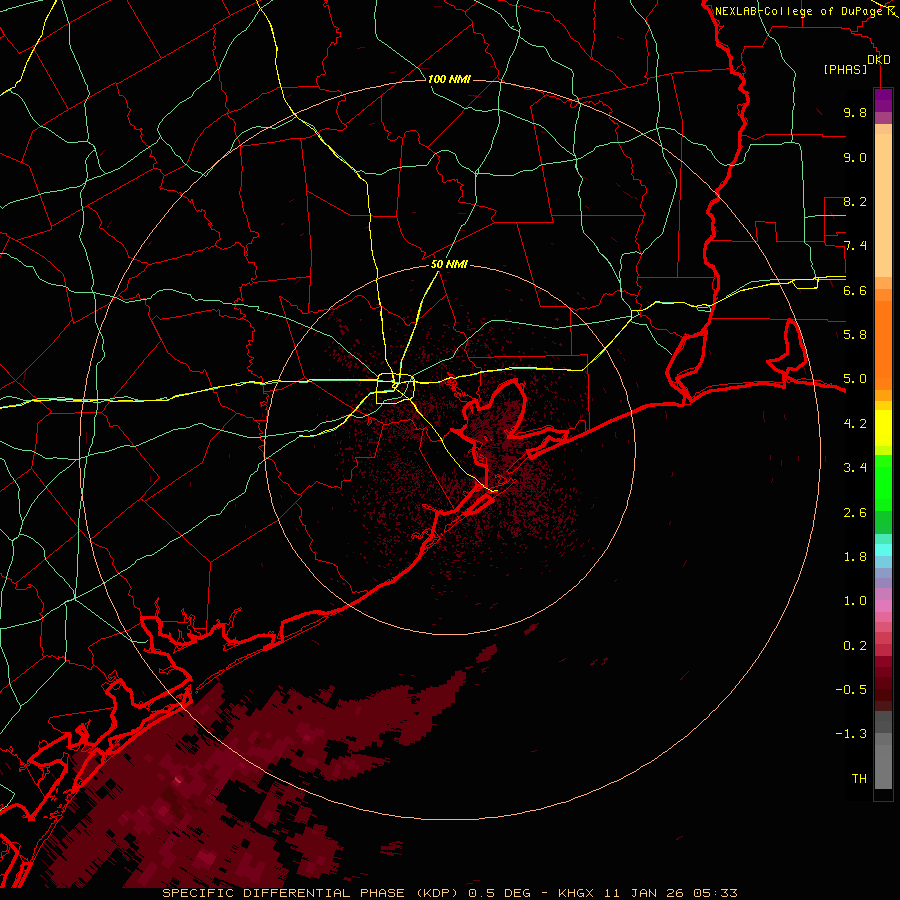Click the 4.2 legend value
This screenshot has width=900, height=900.
(855, 424)
